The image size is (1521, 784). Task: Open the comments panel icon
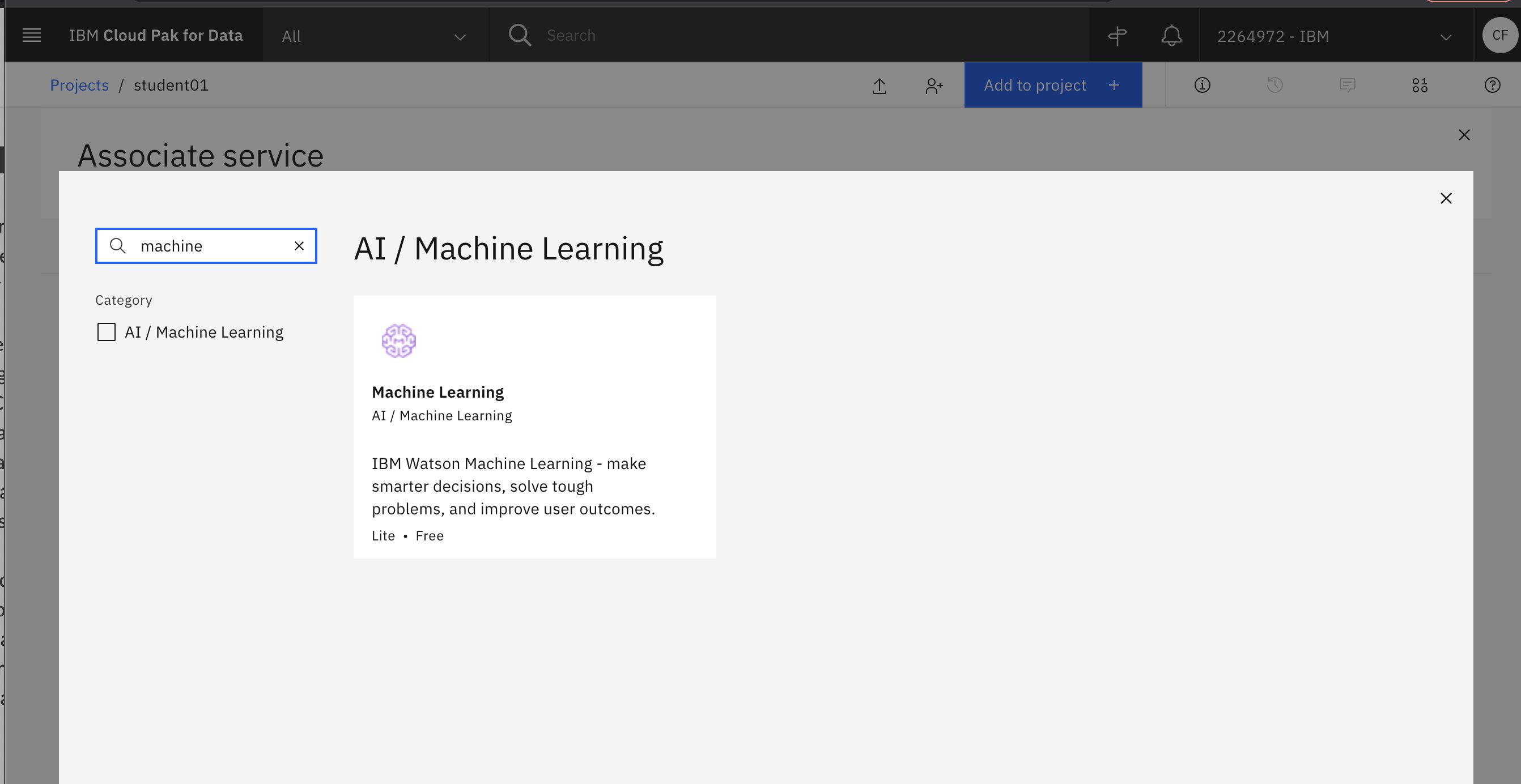pos(1348,86)
